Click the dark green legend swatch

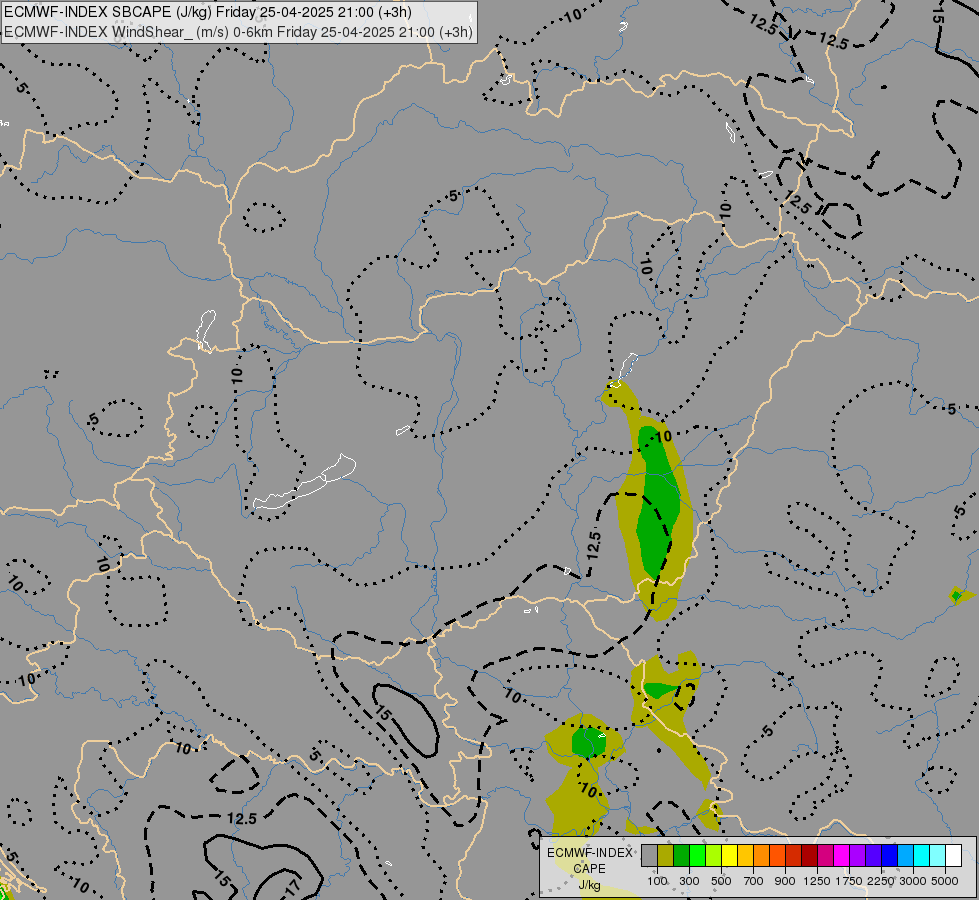click(681, 856)
